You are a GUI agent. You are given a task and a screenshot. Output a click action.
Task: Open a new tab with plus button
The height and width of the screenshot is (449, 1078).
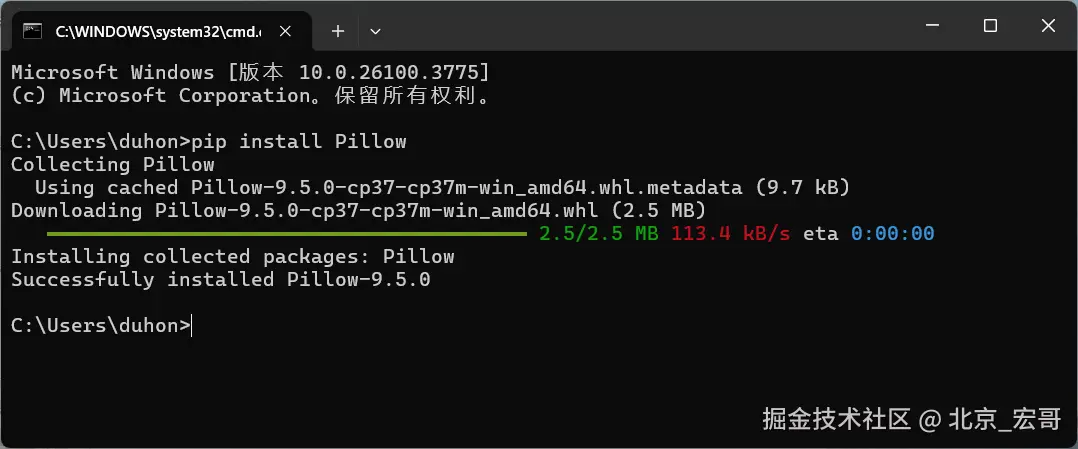pyautogui.click(x=338, y=31)
